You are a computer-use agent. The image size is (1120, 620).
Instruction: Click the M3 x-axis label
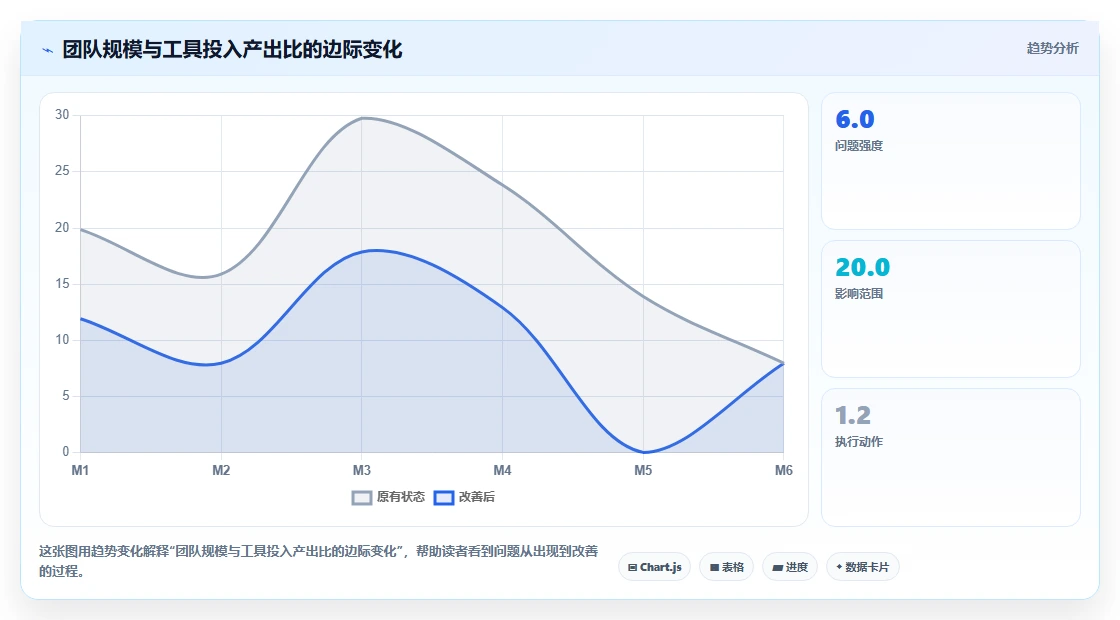[x=361, y=470]
